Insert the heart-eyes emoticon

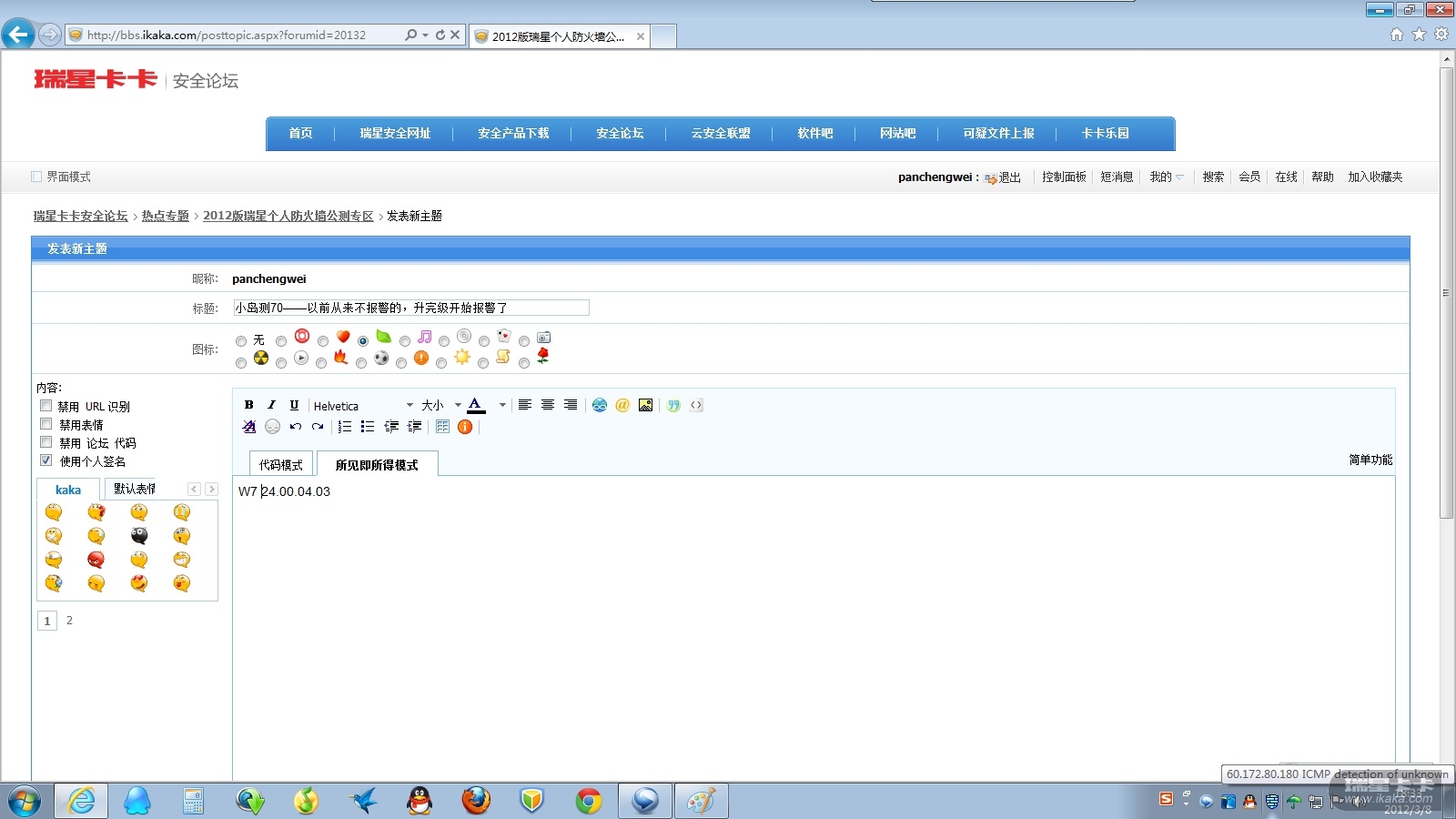(139, 582)
